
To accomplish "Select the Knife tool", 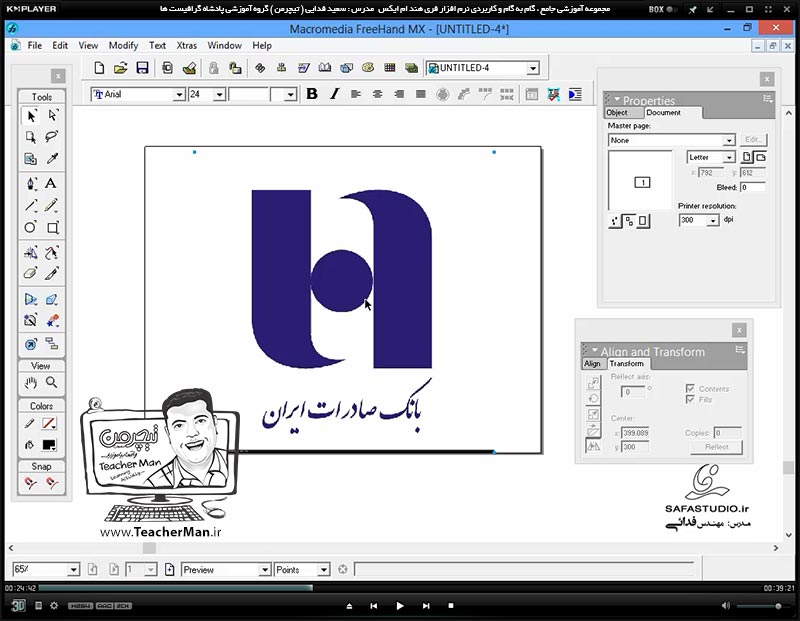I will pyautogui.click(x=51, y=274).
